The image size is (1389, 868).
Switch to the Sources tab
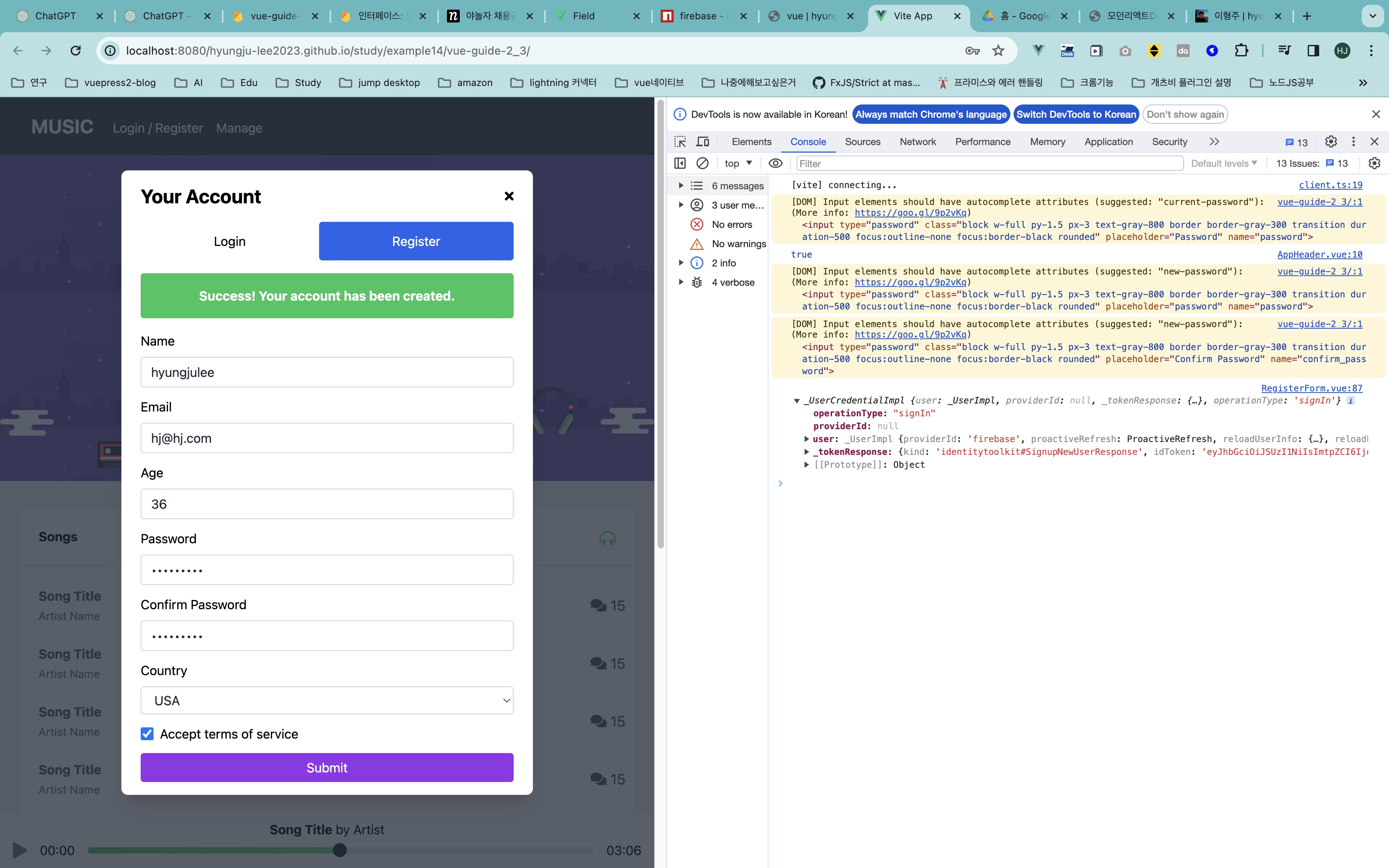862,141
